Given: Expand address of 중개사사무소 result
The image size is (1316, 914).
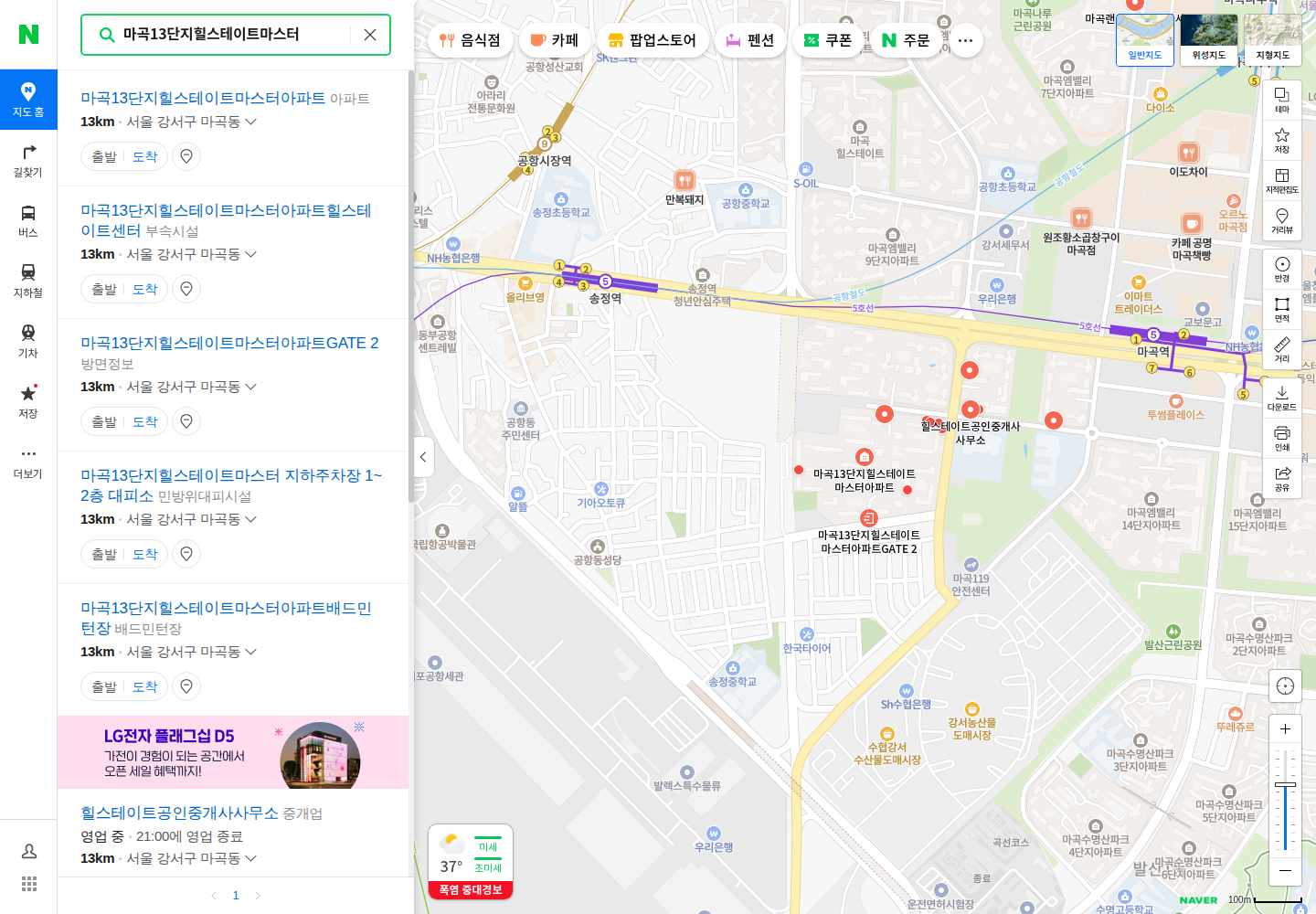Looking at the screenshot, I should (251, 858).
